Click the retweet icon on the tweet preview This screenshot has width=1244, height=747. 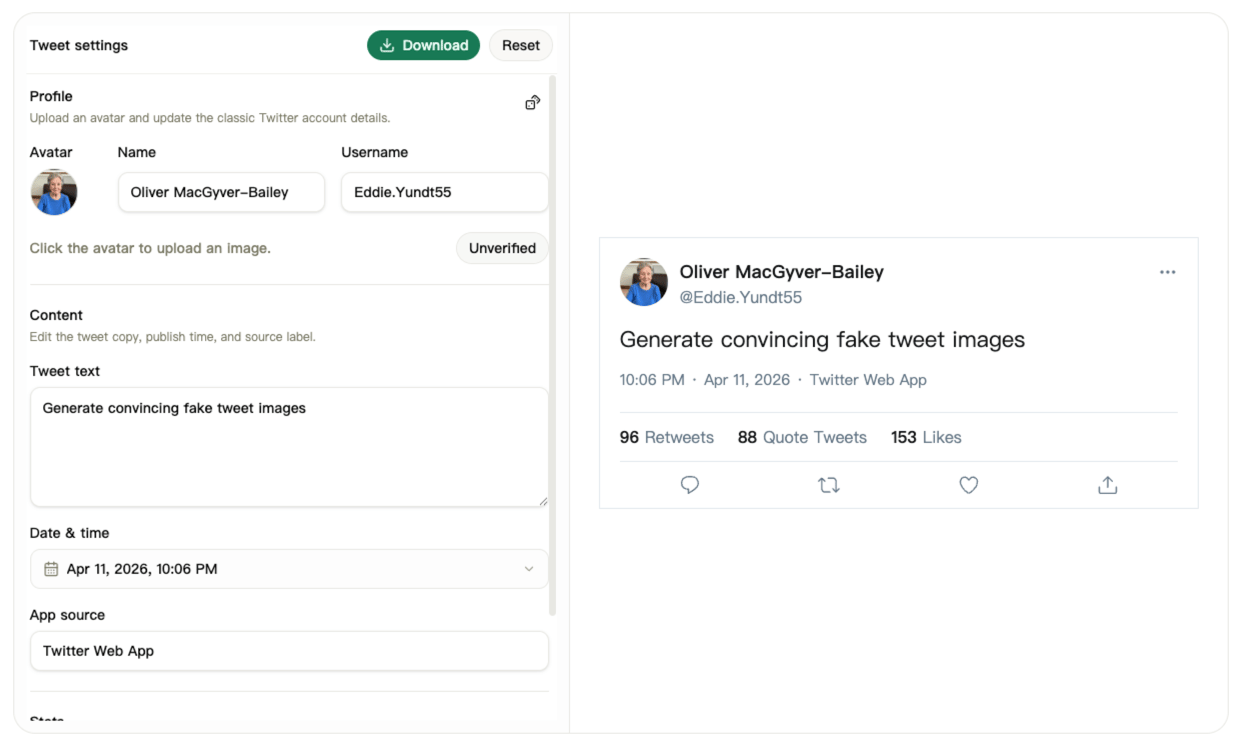[x=829, y=484]
